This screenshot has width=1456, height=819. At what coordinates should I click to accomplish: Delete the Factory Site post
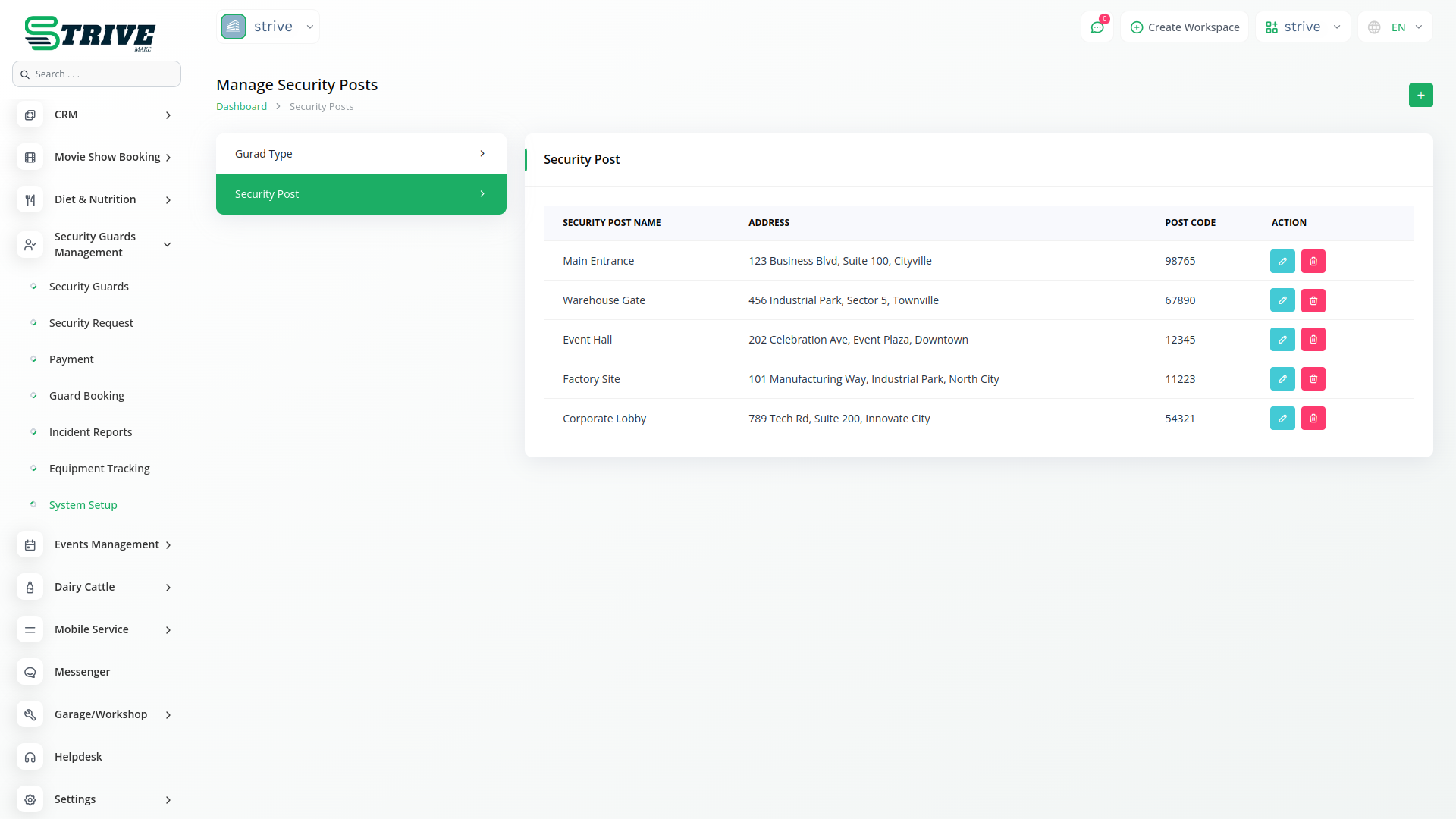[1313, 379]
